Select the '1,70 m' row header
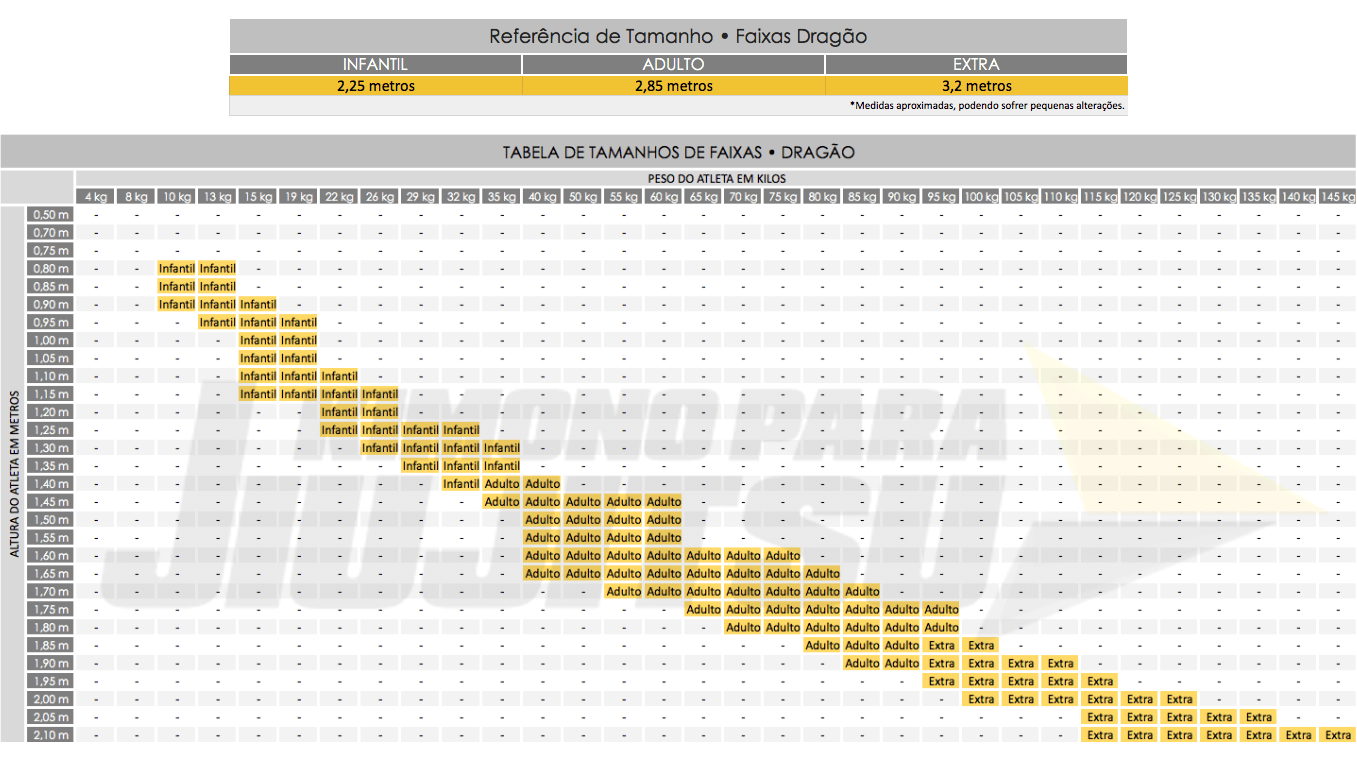This screenshot has width=1357, height=758. click(x=50, y=592)
